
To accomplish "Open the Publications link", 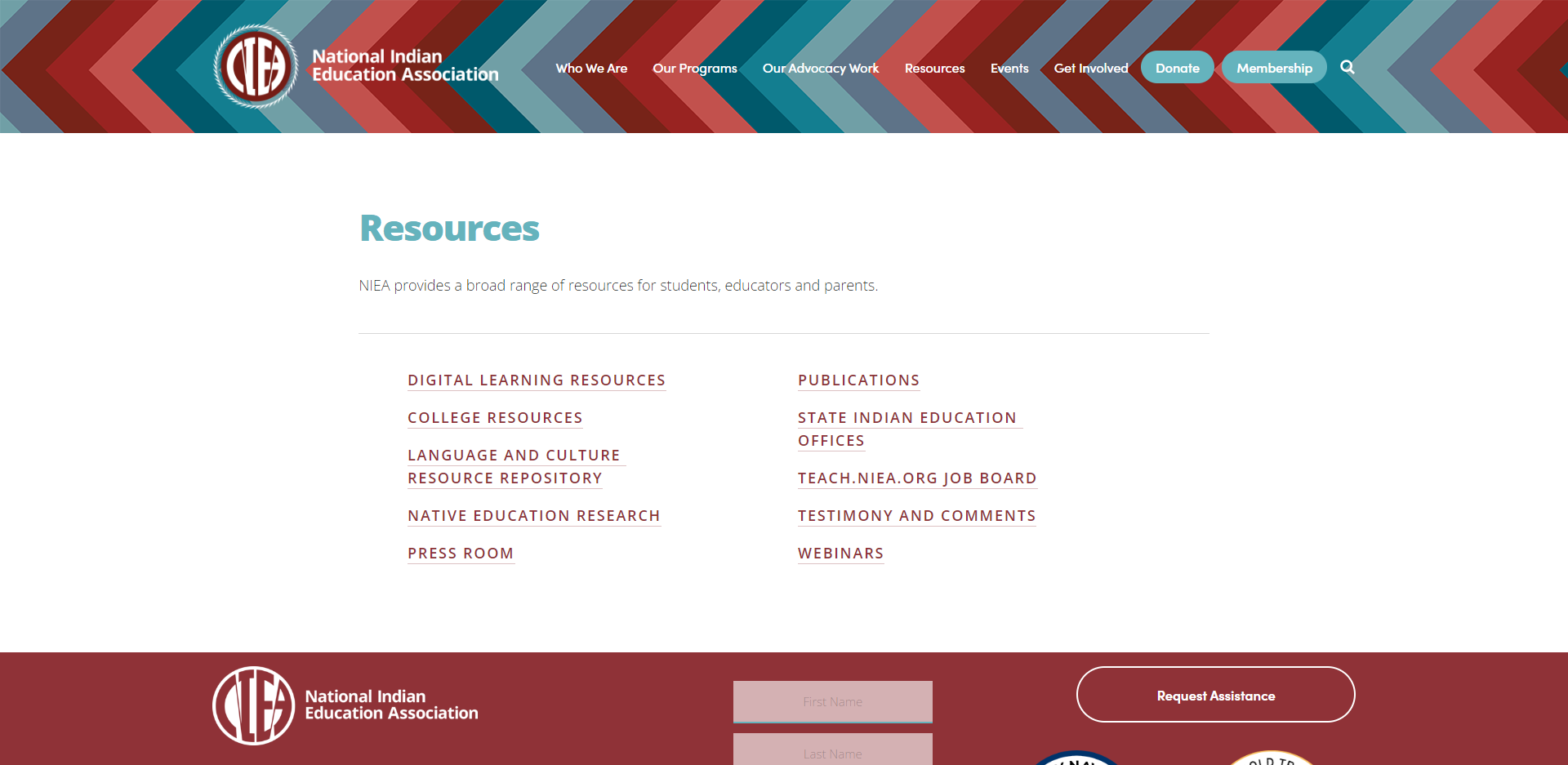I will (858, 380).
